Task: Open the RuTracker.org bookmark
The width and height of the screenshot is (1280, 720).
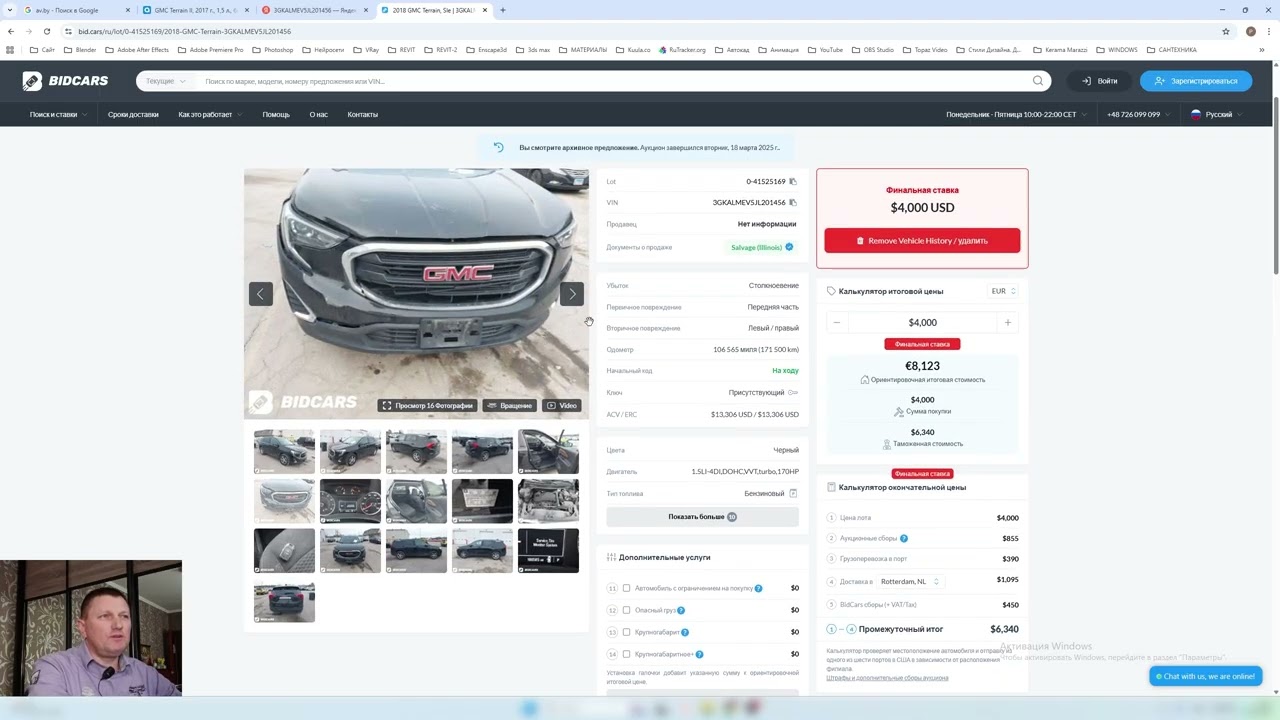Action: (x=682, y=50)
